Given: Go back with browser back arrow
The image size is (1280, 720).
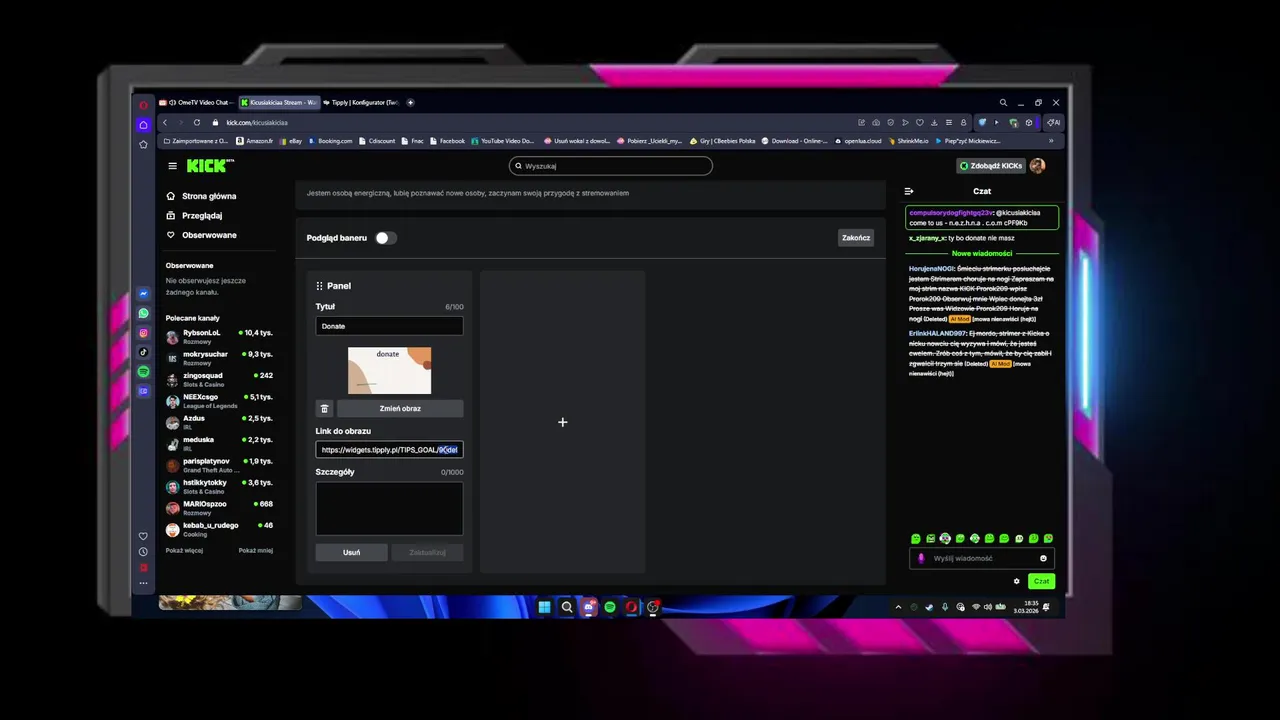Looking at the screenshot, I should tap(165, 122).
